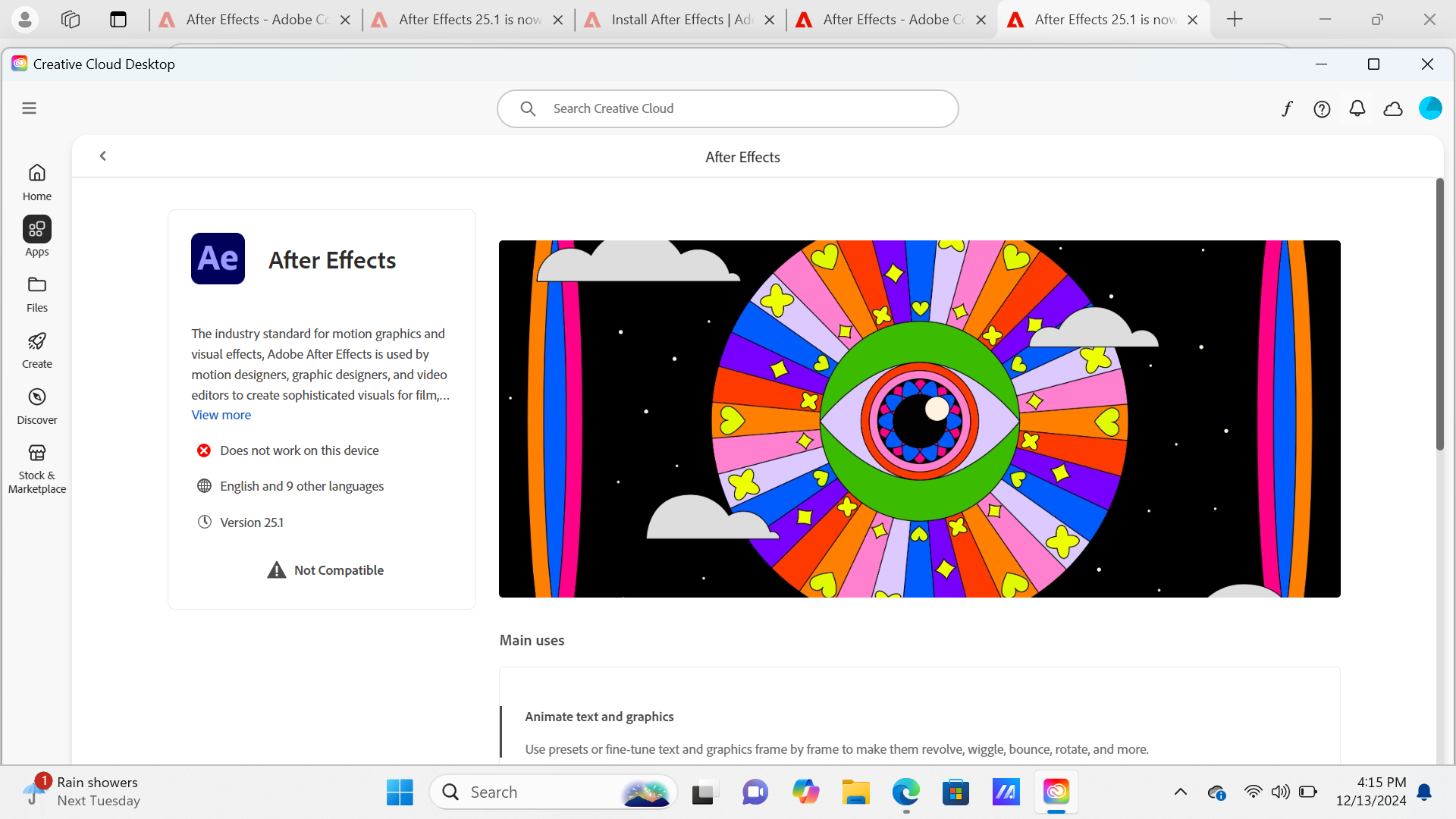Check cloud storage status icon
The image size is (1456, 819).
(x=1393, y=108)
